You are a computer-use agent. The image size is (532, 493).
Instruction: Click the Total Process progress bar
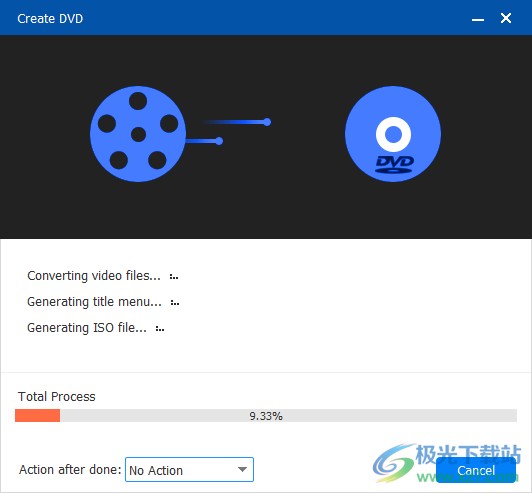click(x=266, y=416)
